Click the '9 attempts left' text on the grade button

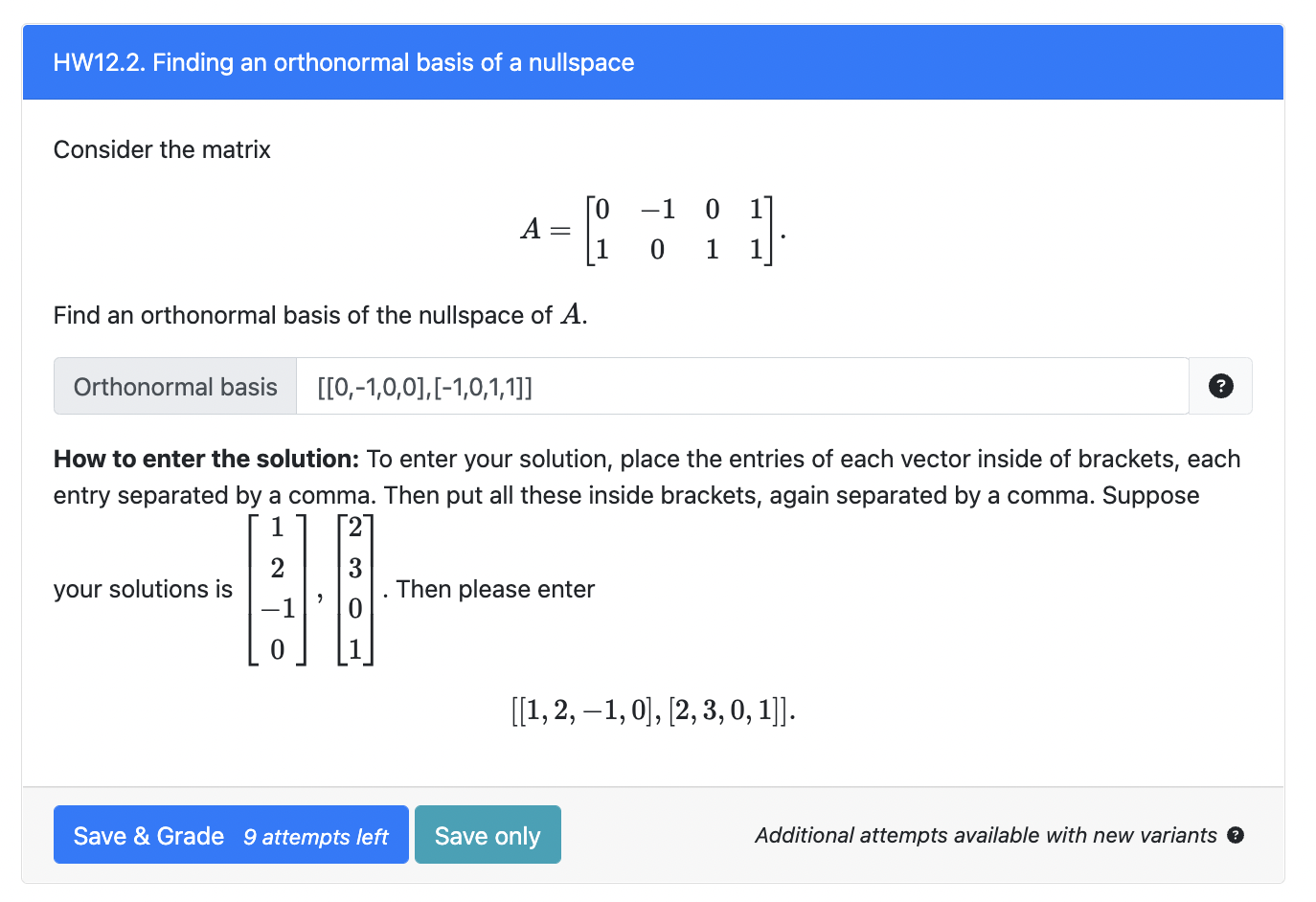pos(315,837)
